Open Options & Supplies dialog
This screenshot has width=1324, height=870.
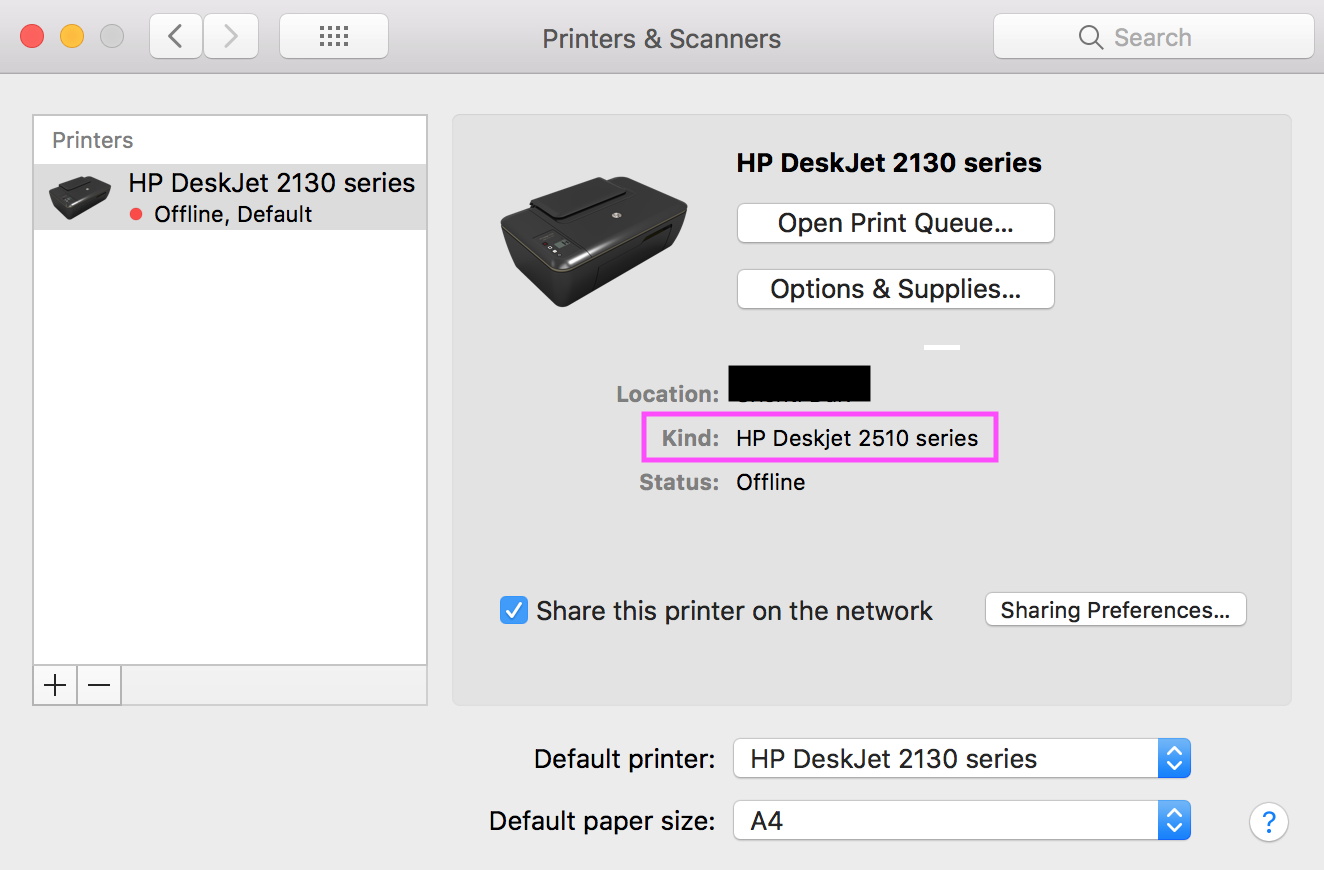(896, 289)
